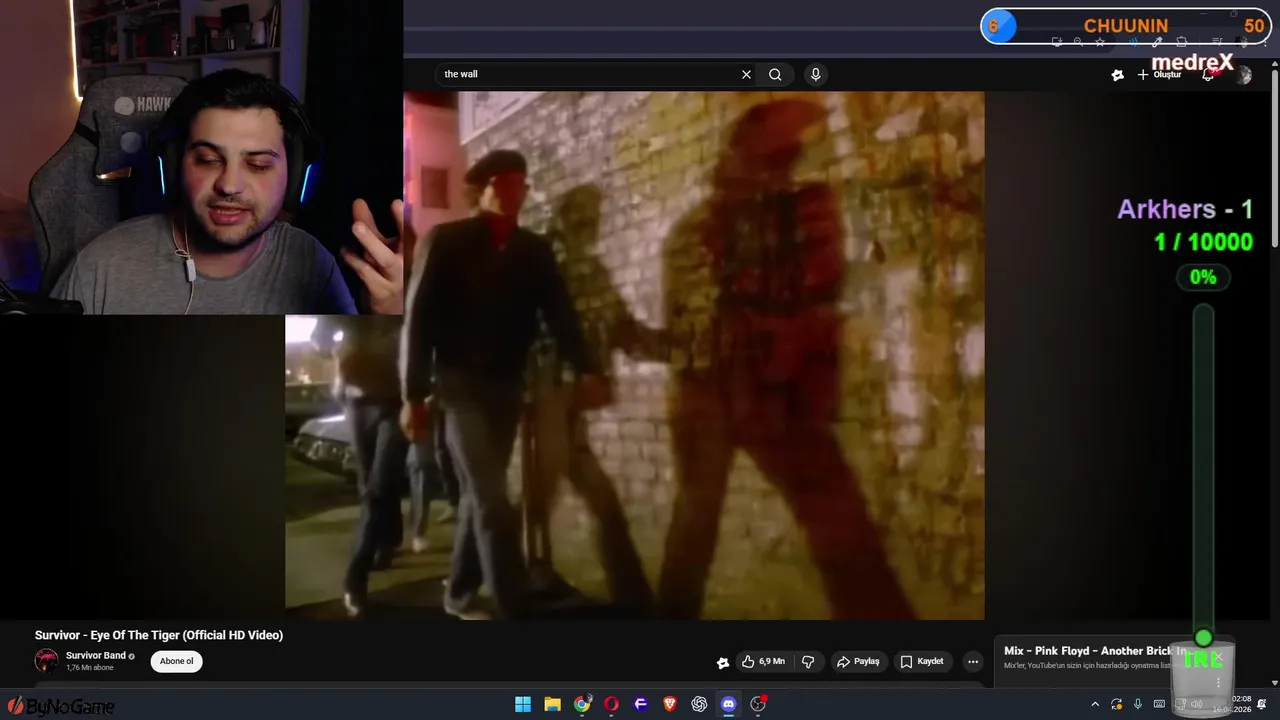Click the star-shaped icon beside Oluştur
1280x720 pixels.
coord(1118,74)
